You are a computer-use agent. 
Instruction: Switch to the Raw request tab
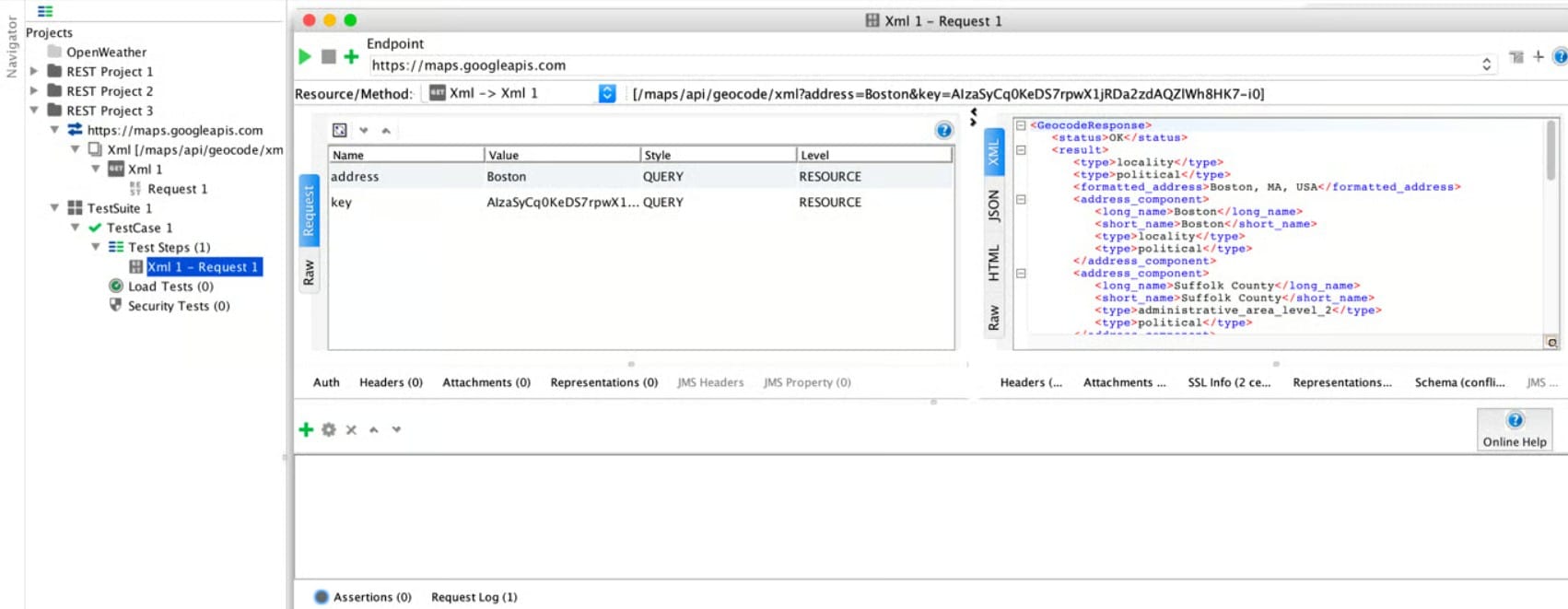pyautogui.click(x=309, y=273)
